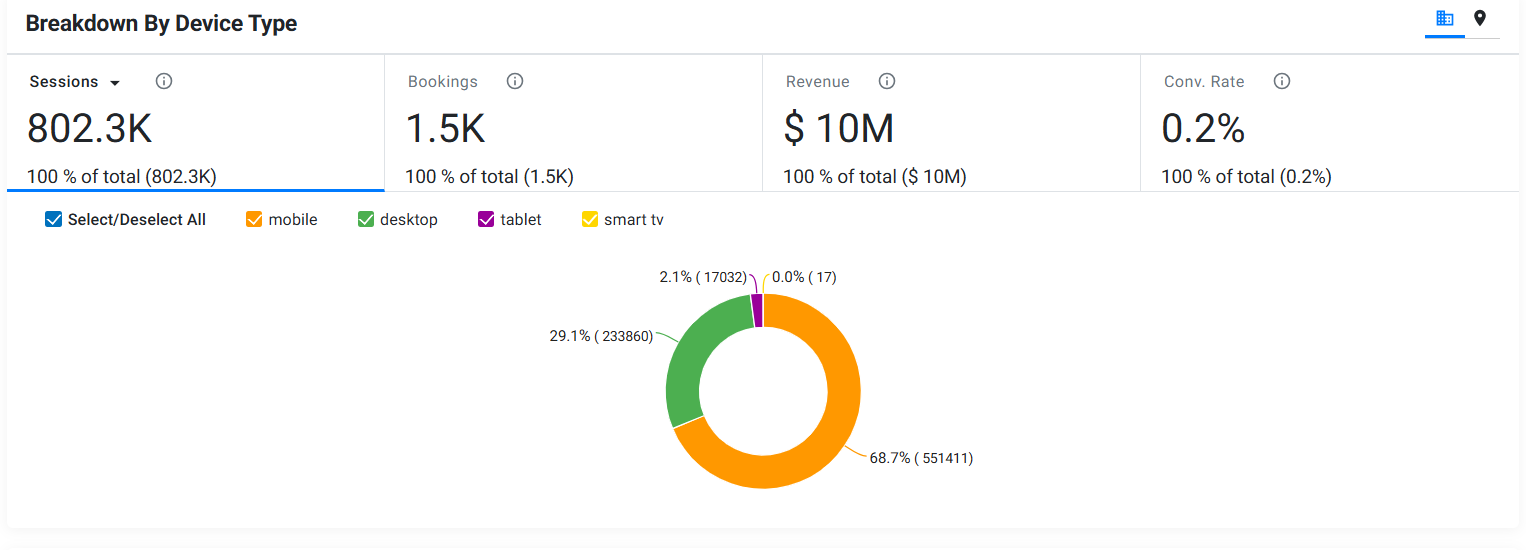1526x550 pixels.
Task: Open the info icon next to Sessions
Action: pyautogui.click(x=164, y=81)
